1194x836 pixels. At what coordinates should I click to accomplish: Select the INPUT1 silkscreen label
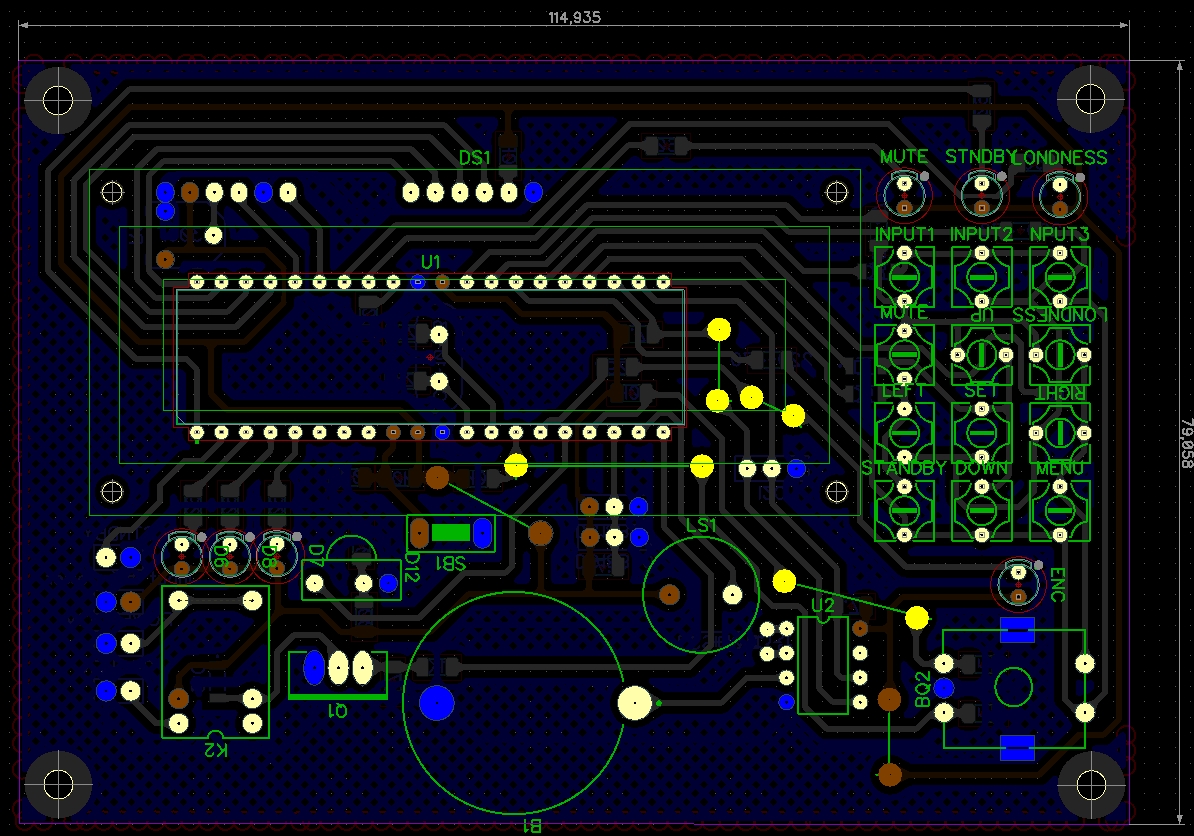click(x=904, y=235)
